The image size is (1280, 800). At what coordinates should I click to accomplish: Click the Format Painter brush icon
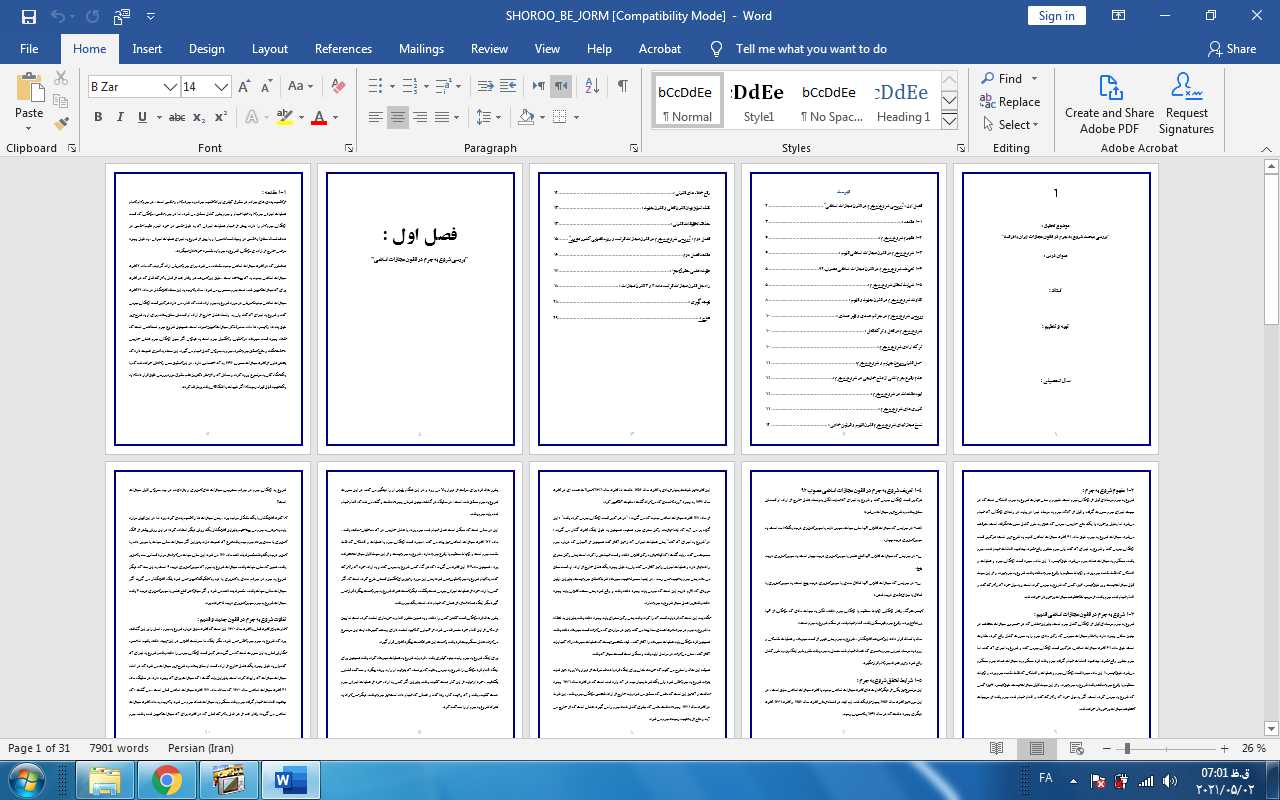click(x=61, y=124)
